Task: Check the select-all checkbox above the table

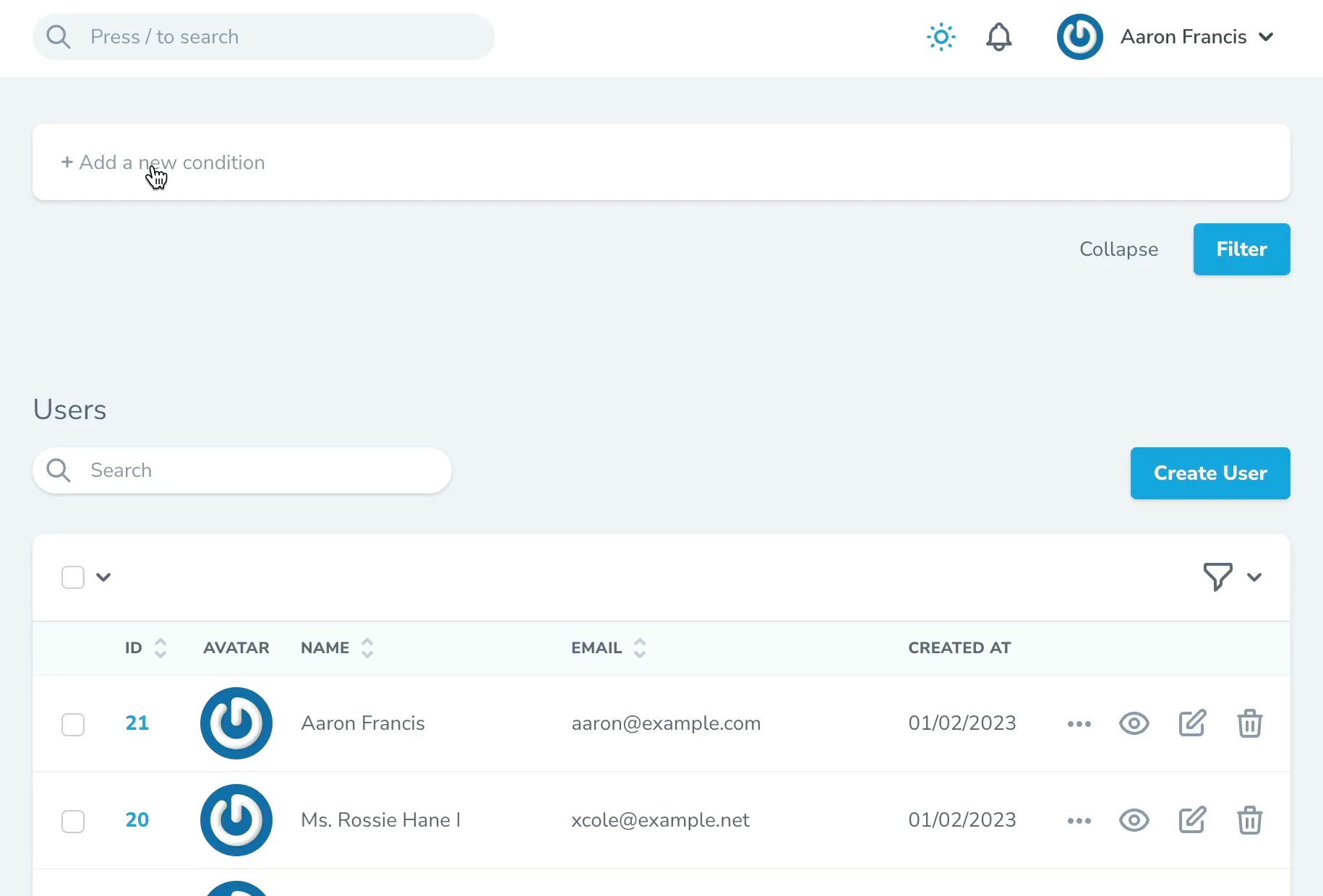Action: click(73, 577)
